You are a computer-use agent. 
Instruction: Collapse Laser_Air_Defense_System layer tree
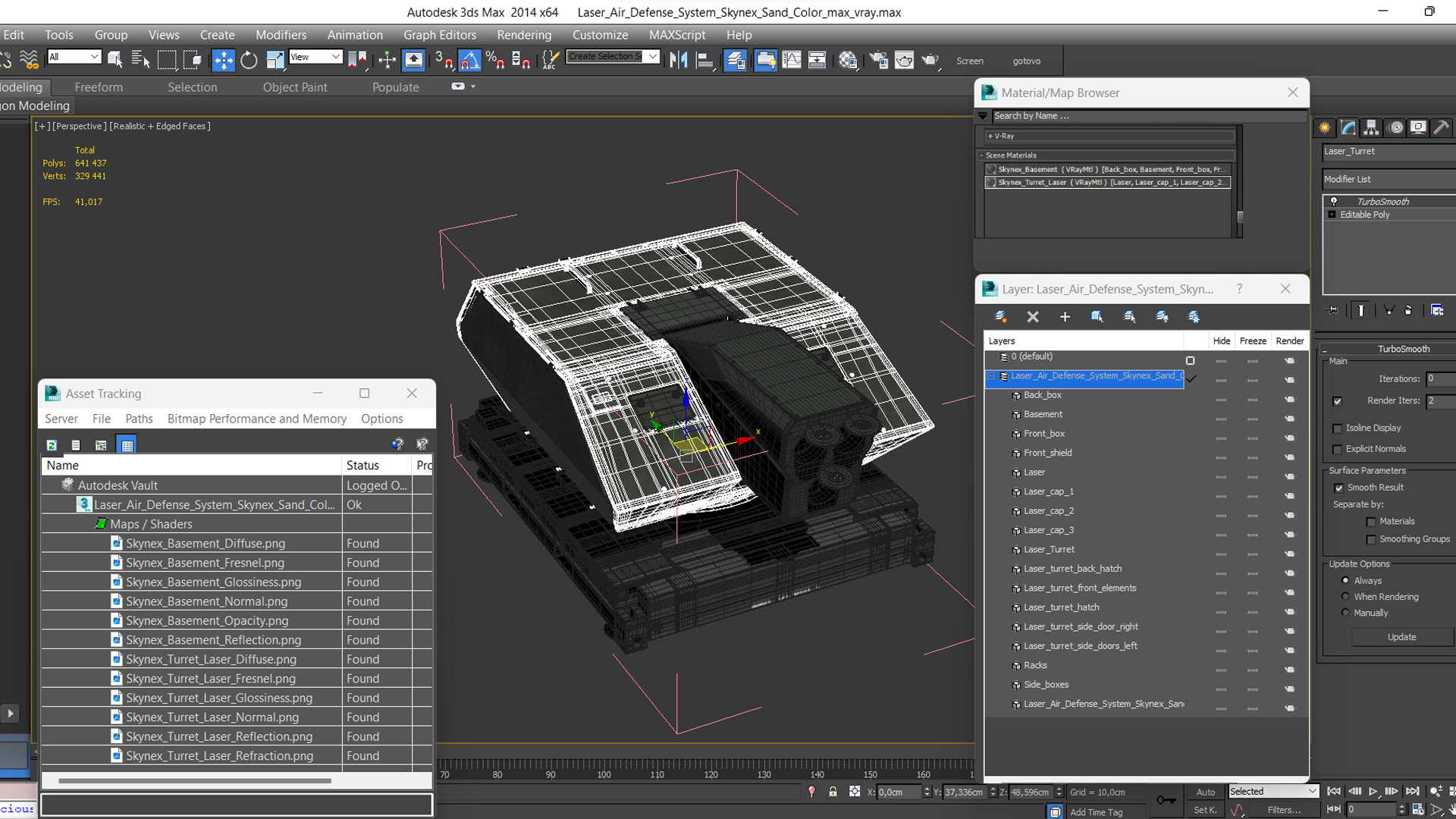coord(990,376)
